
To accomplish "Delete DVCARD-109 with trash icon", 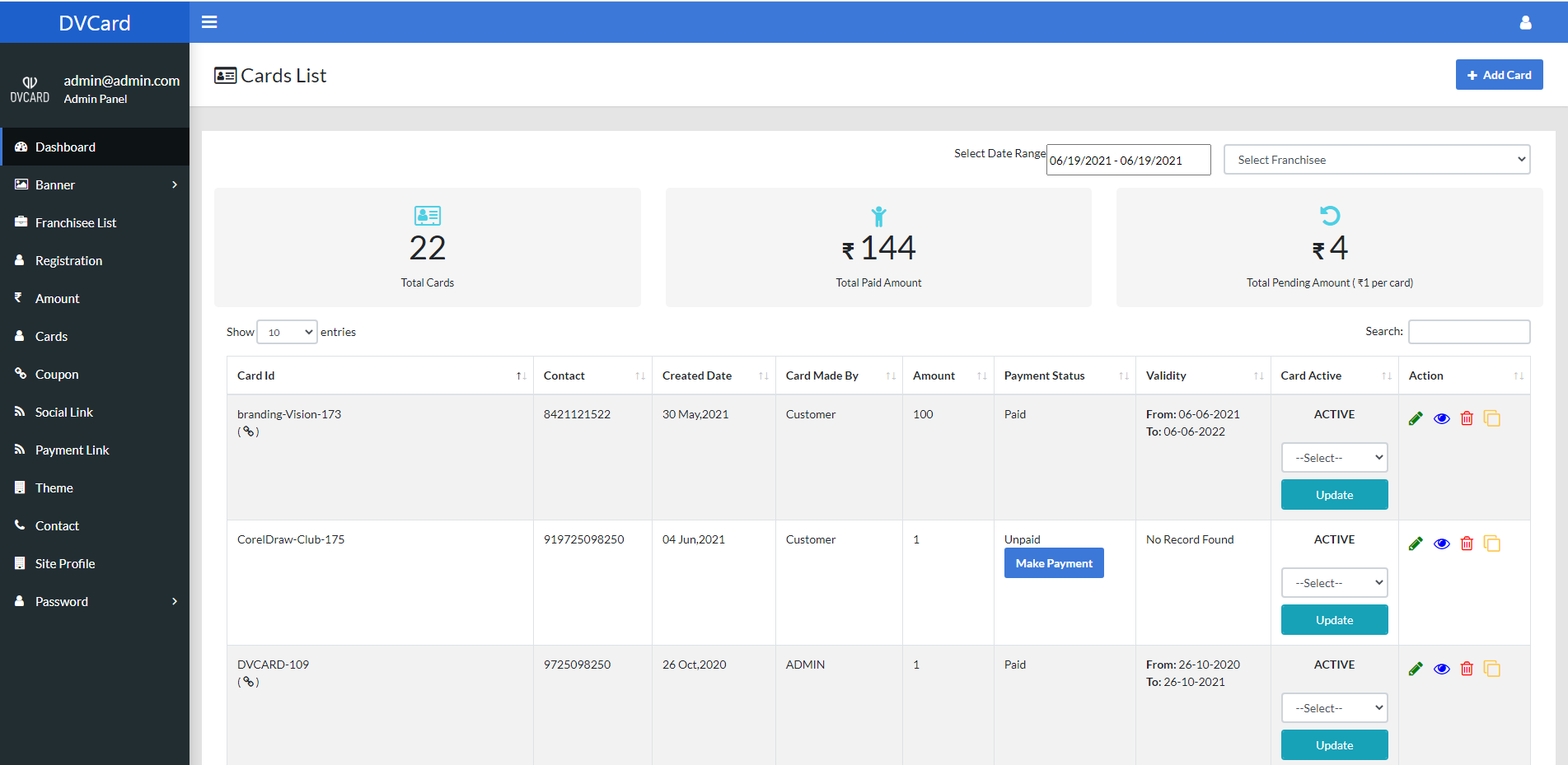I will pos(1467,669).
